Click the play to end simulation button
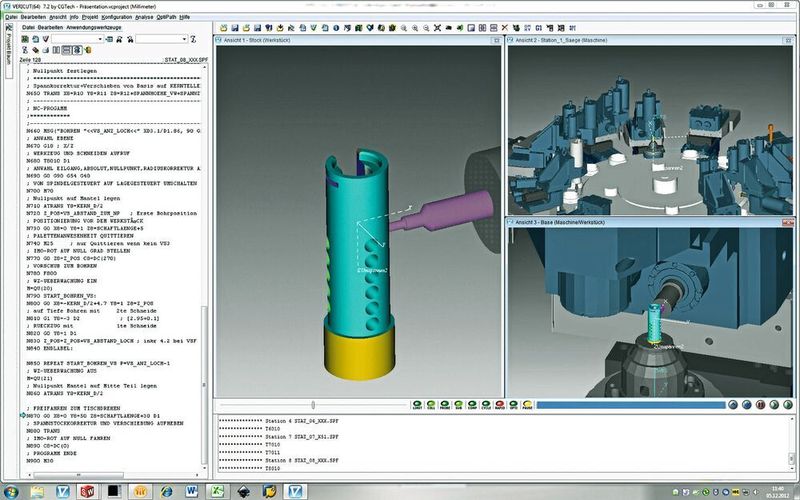Viewport: 800px width, 500px height. click(788, 405)
